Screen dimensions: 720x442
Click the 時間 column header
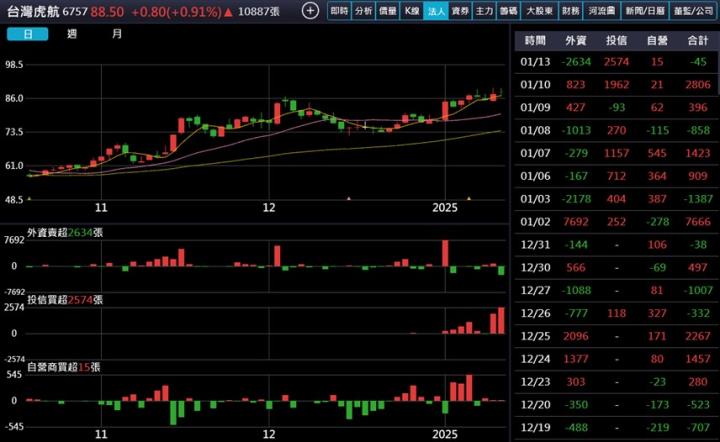coord(535,40)
